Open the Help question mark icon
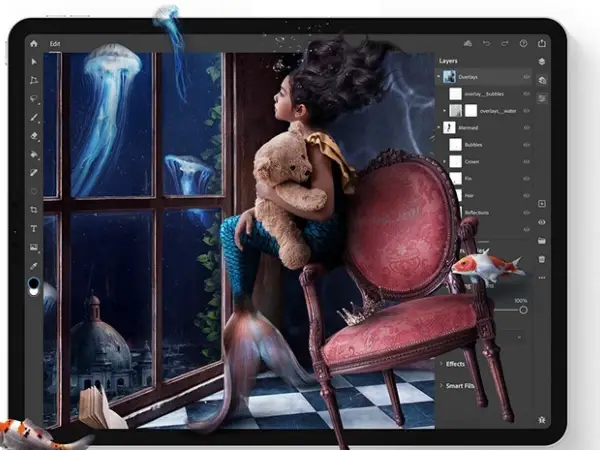Image resolution: width=600 pixels, height=450 pixels. 523,43
